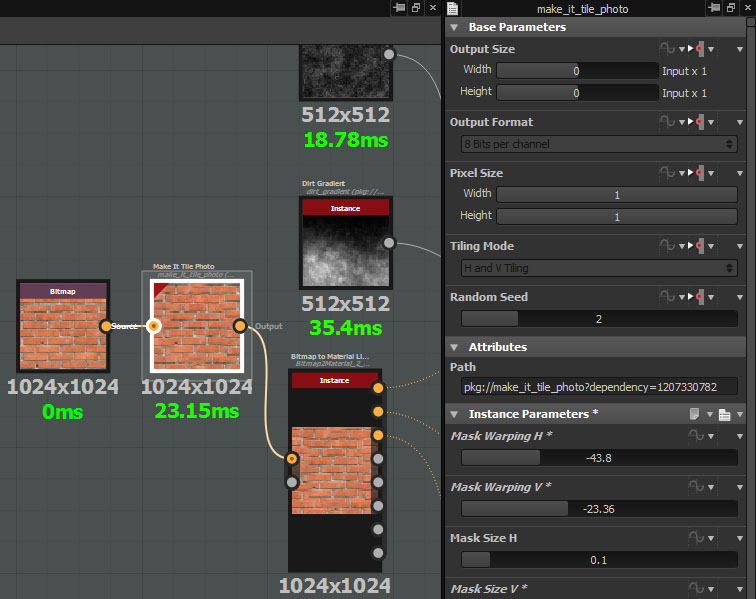Click the function curve icon for Mask Warping V
The image size is (756, 599).
coord(696,487)
